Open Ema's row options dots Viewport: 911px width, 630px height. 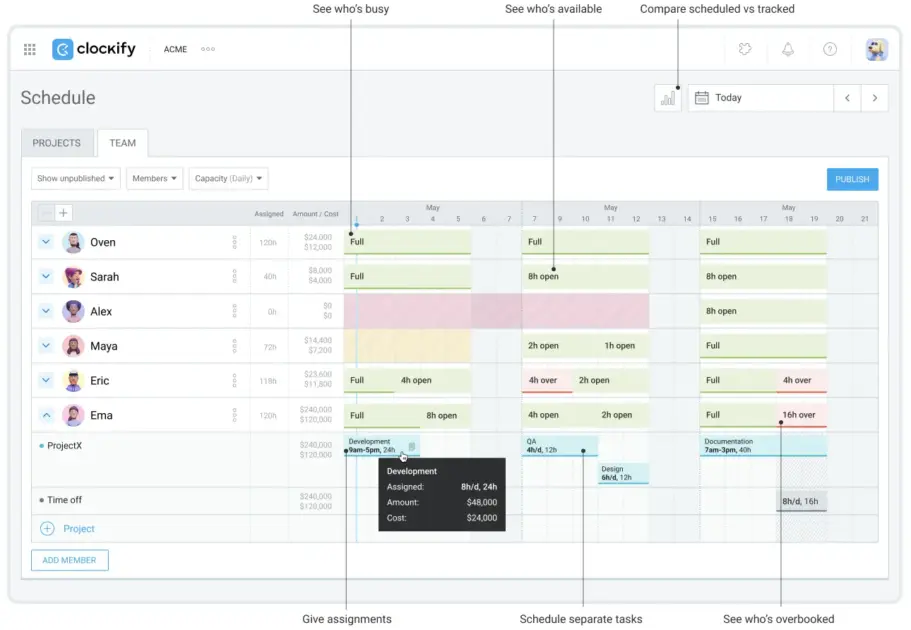point(235,415)
